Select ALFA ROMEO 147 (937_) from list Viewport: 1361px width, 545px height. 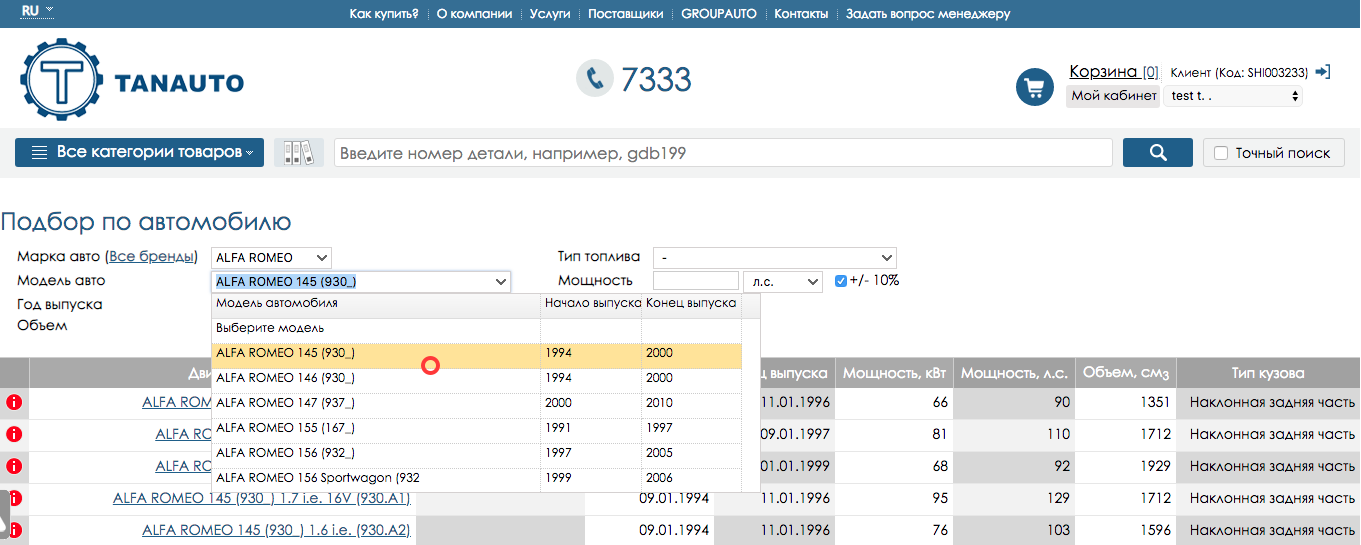[x=286, y=402]
